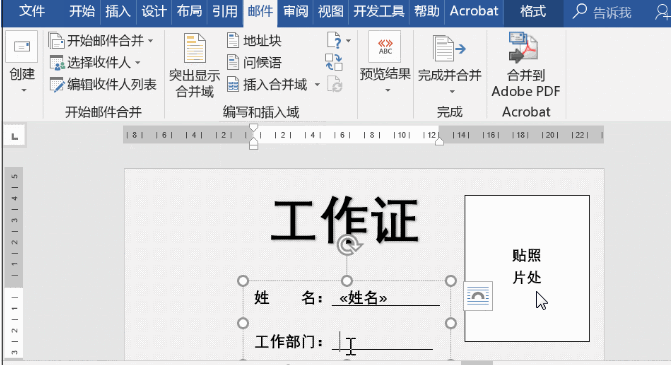Click the top-right text box sizing handle
Image resolution: width=671 pixels, height=365 pixels.
coord(451,281)
